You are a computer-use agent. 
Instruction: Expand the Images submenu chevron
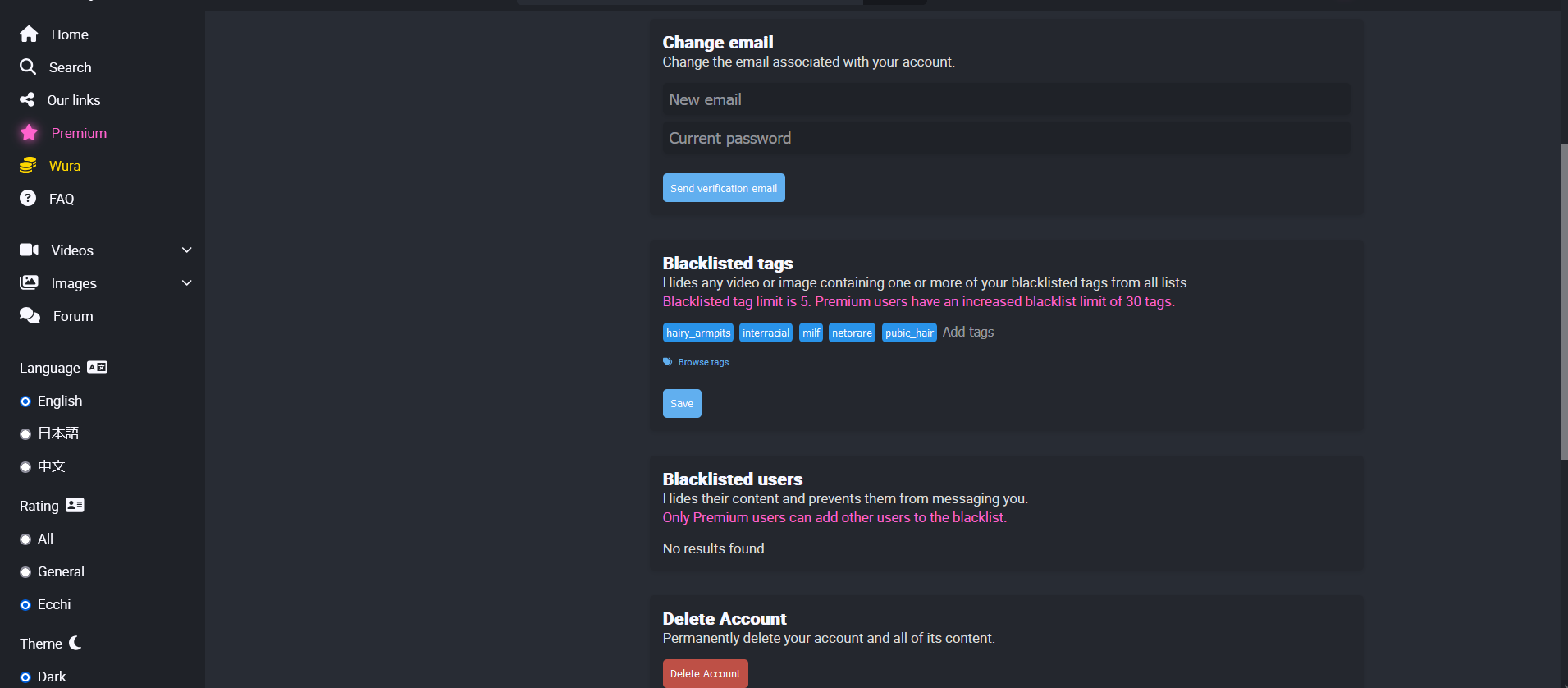point(187,282)
